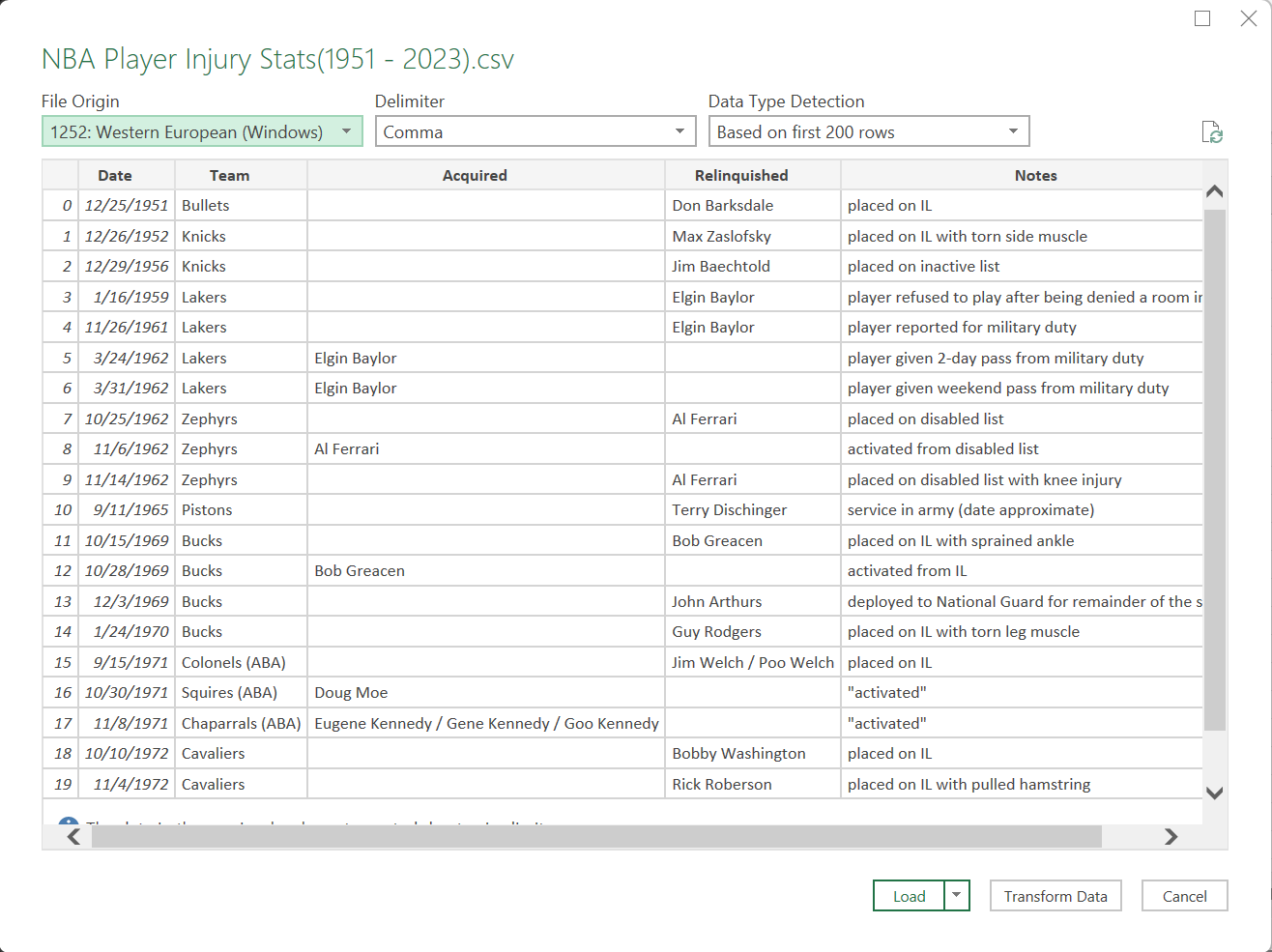Click the up arrow on the vertical scrollbar
1272x952 pixels.
pos(1214,191)
